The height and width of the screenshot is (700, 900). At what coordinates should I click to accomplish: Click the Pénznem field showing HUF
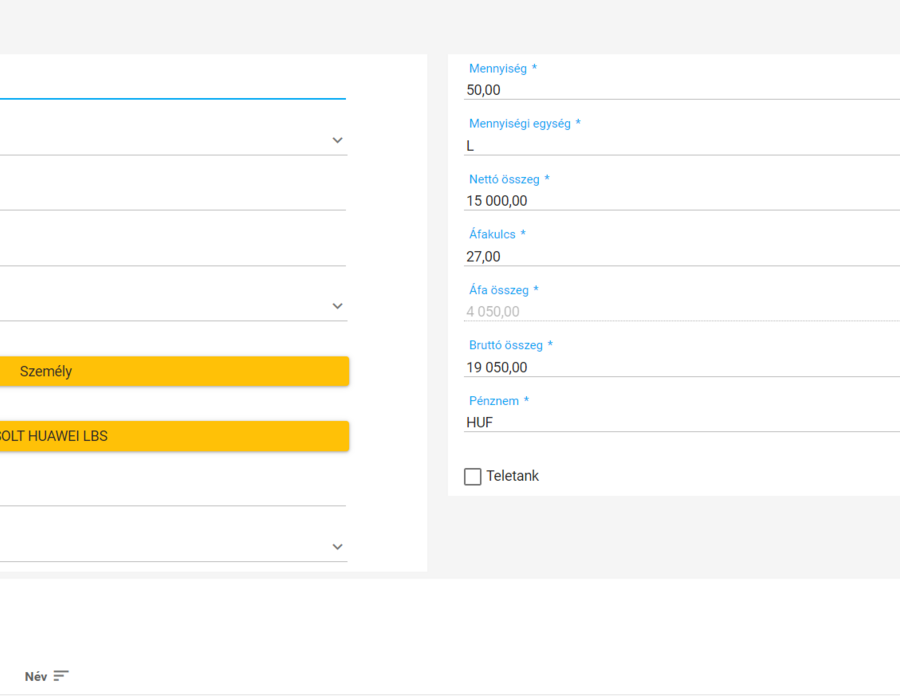click(x=682, y=422)
